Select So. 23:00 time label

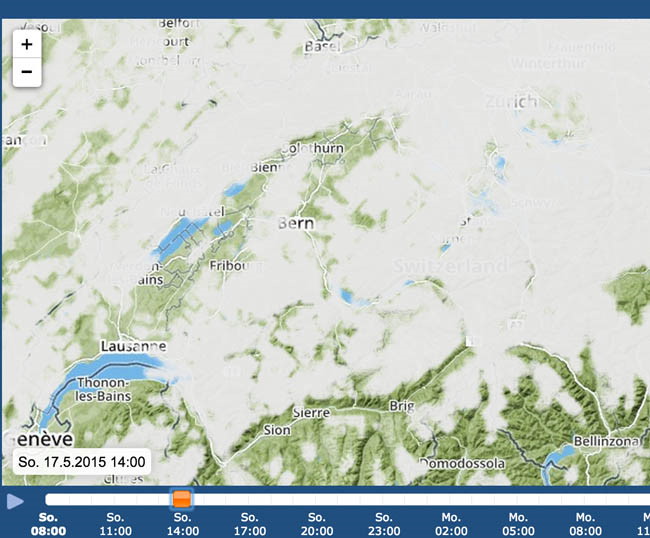point(384,524)
